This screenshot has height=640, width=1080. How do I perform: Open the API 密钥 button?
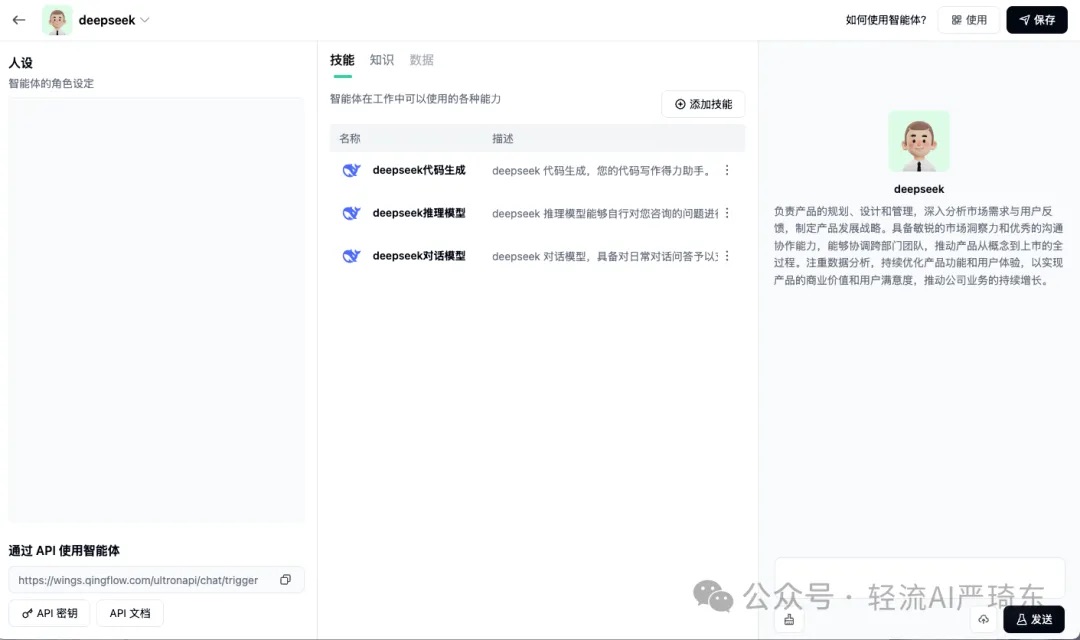tap(50, 613)
